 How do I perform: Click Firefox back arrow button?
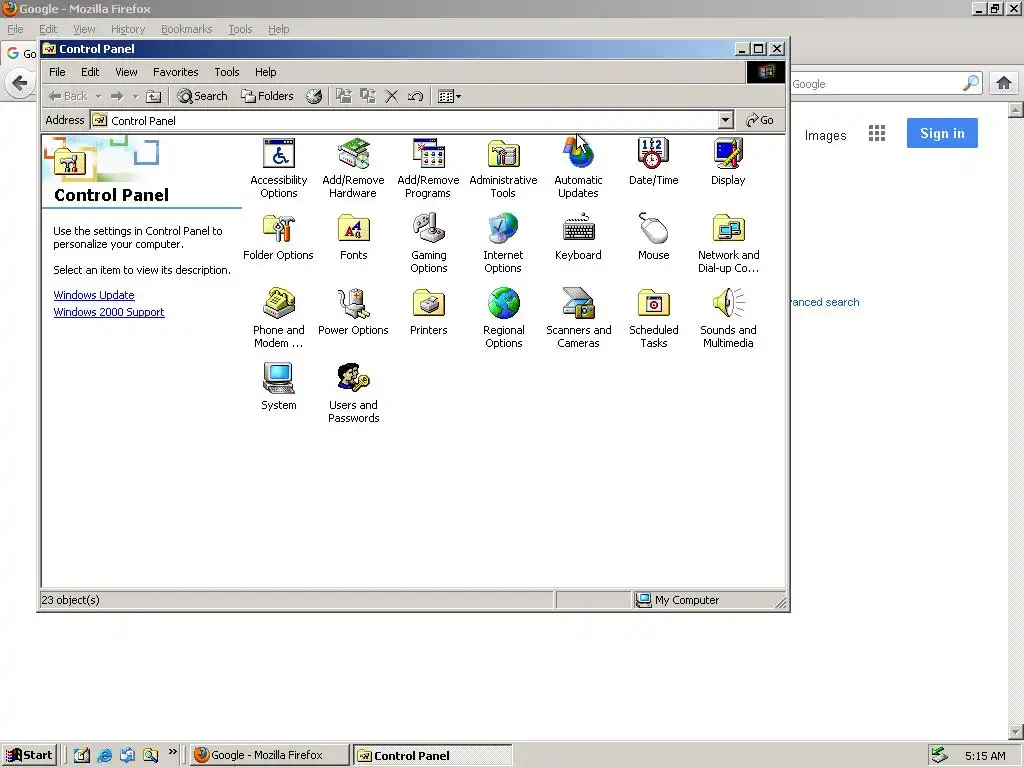coord(20,83)
